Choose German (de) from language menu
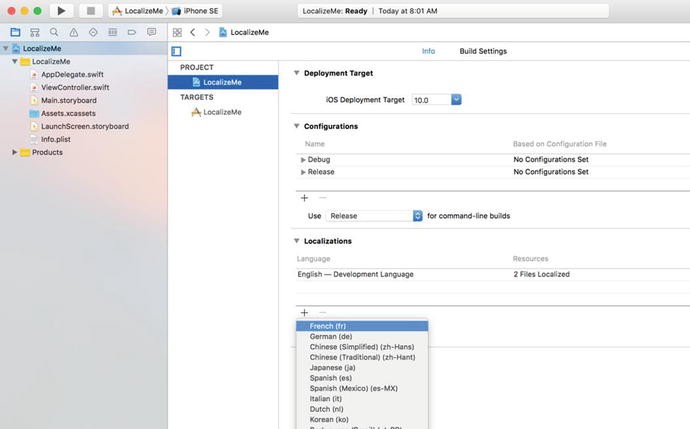Viewport: 690px width, 429px height. tap(362, 337)
